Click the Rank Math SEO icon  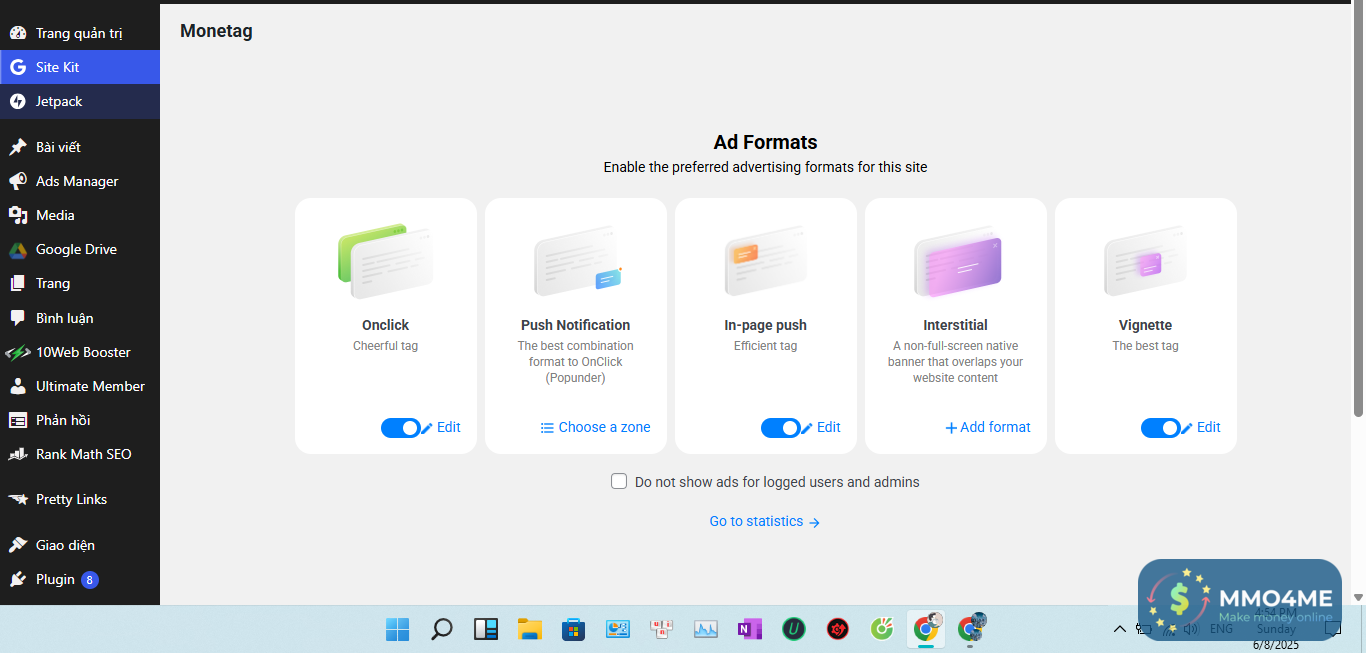(x=18, y=454)
